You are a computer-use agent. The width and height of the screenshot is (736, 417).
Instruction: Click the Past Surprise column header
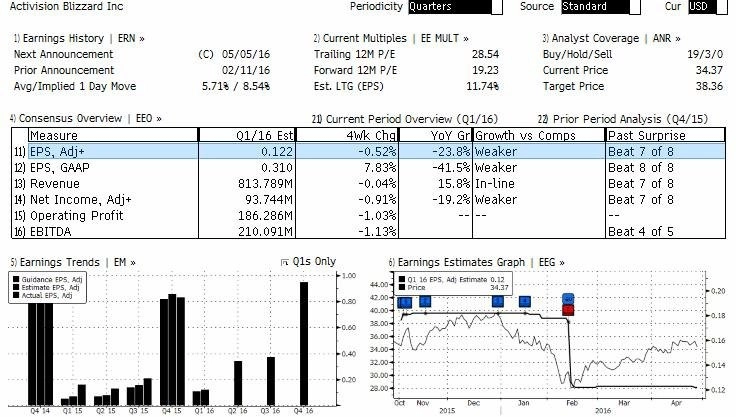pyautogui.click(x=666, y=135)
